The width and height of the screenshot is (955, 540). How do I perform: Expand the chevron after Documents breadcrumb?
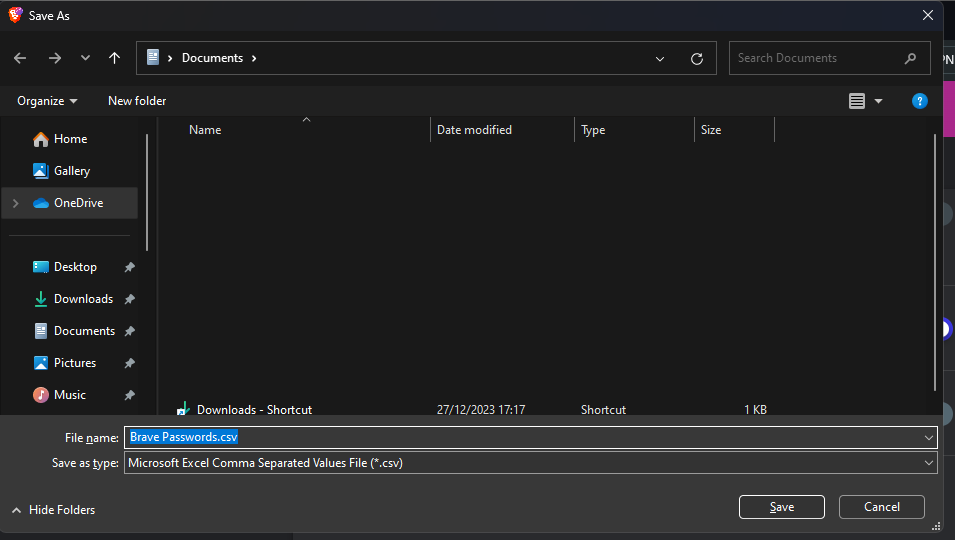(x=254, y=58)
